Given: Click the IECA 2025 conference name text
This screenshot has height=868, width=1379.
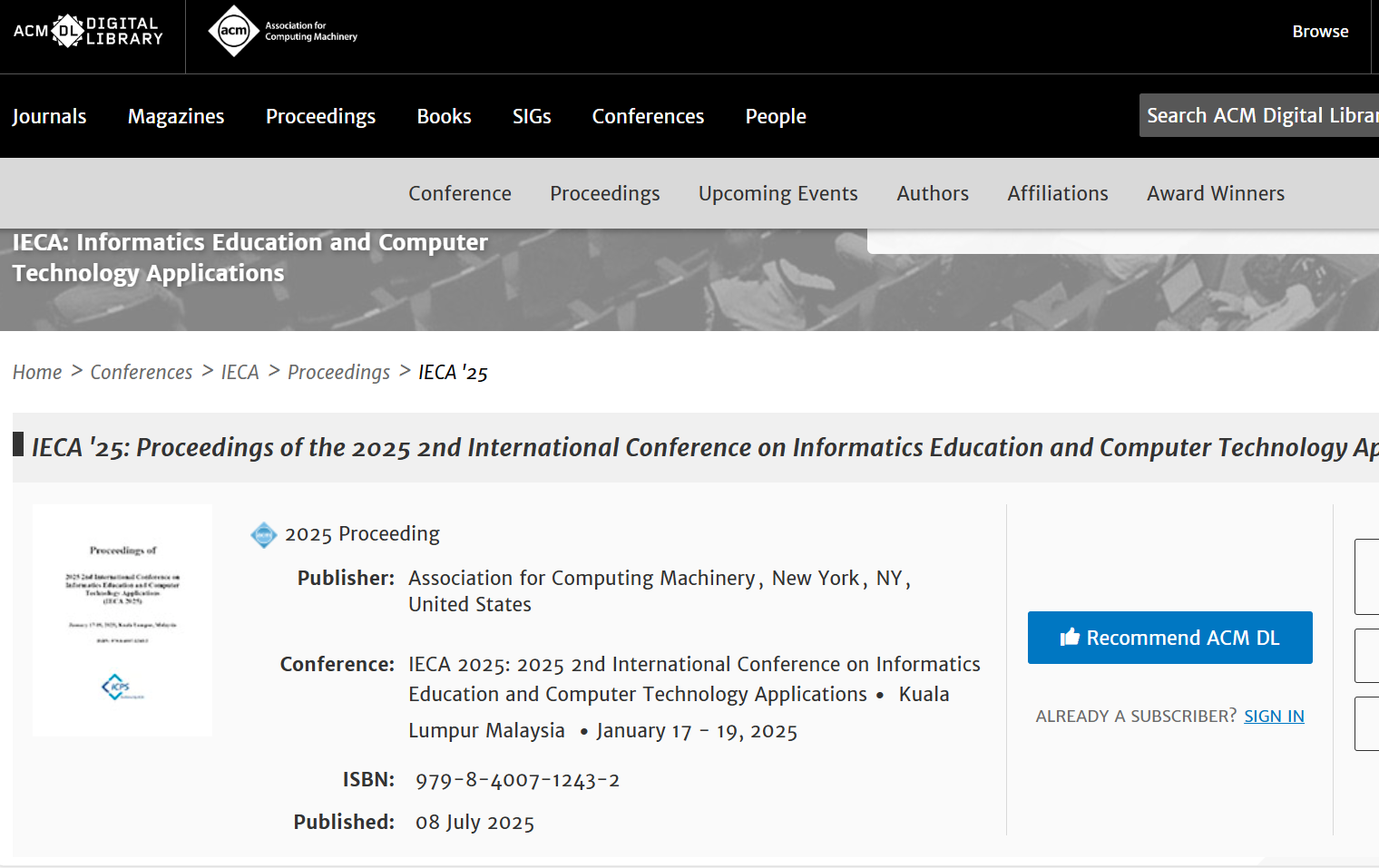Looking at the screenshot, I should 694,678.
